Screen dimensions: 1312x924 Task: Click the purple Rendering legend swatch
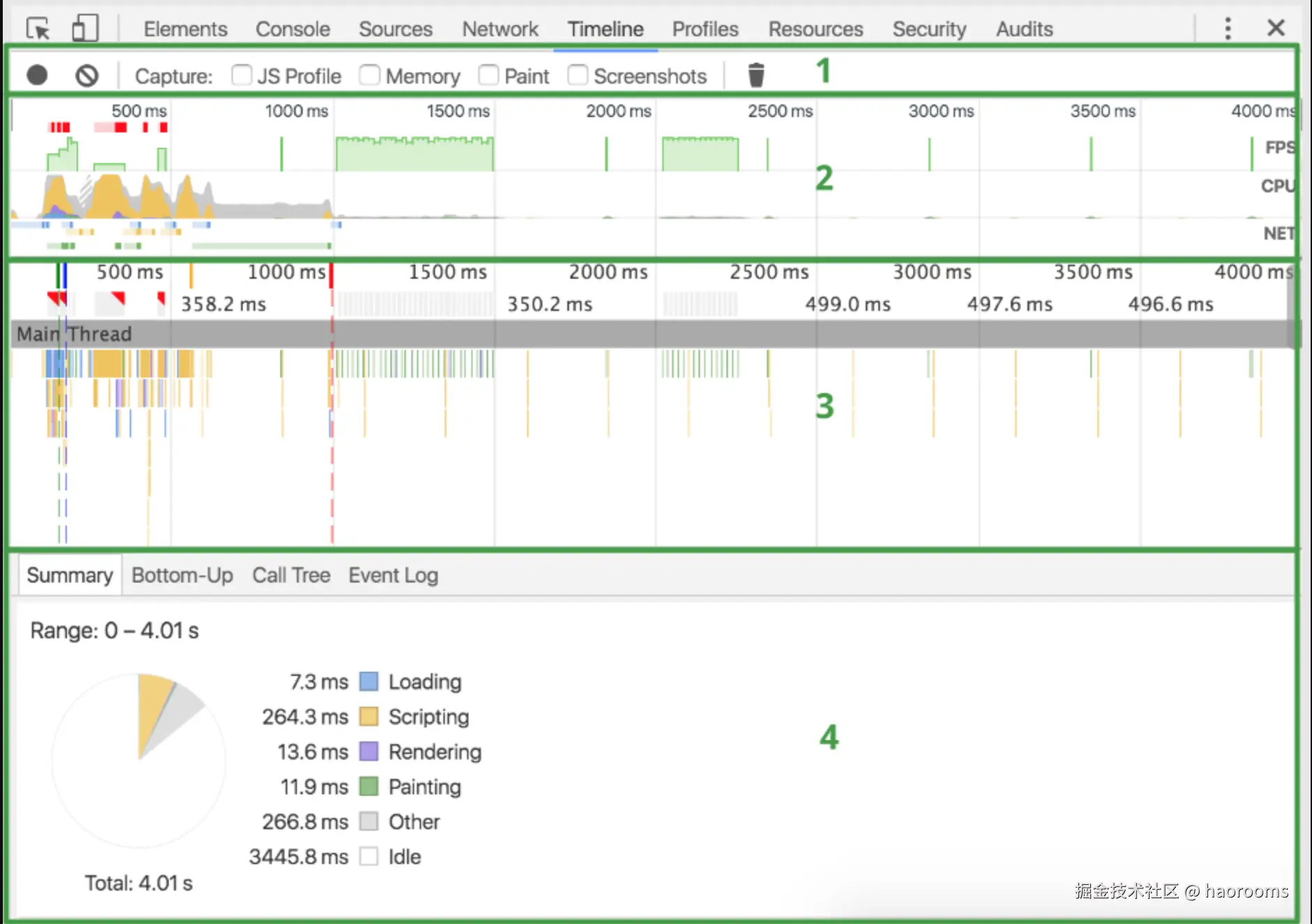[369, 751]
